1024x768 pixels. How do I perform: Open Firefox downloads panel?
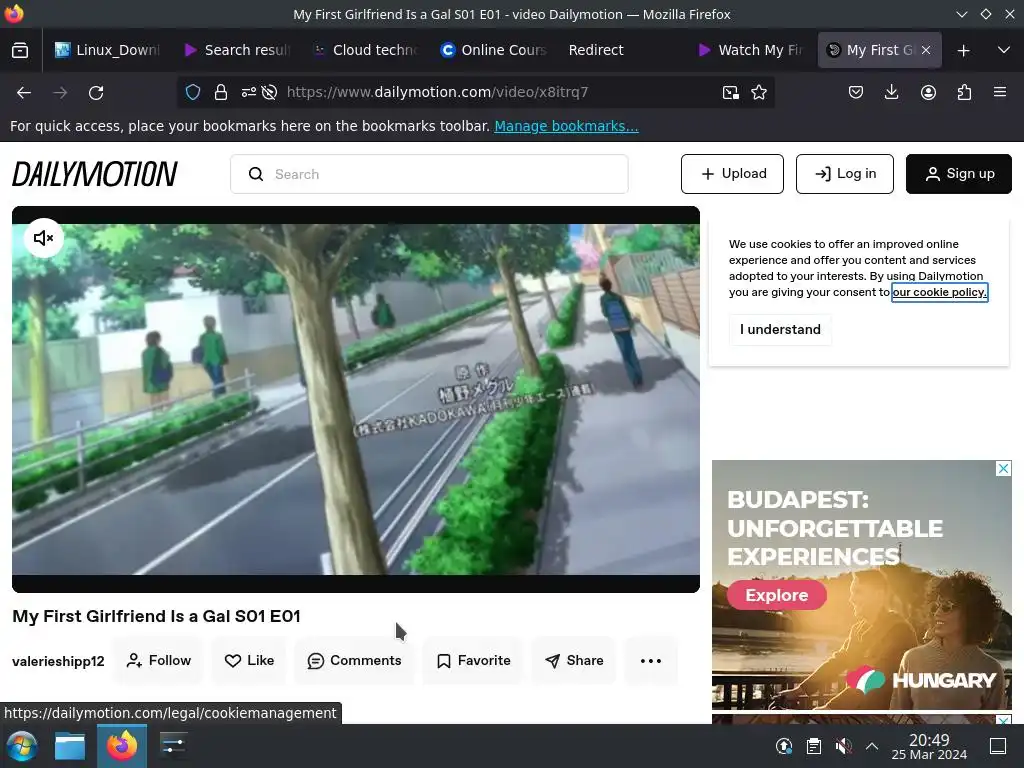pos(891,93)
